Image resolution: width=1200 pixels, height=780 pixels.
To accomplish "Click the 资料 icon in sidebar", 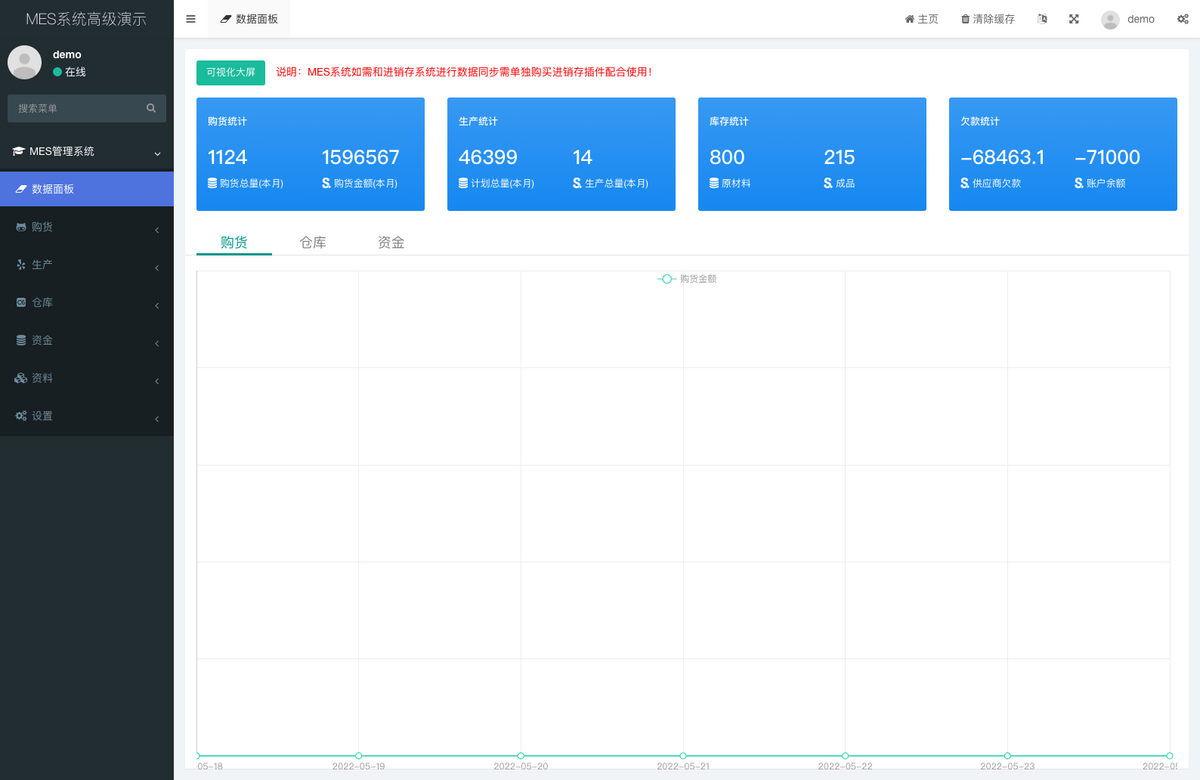I will [21, 379].
